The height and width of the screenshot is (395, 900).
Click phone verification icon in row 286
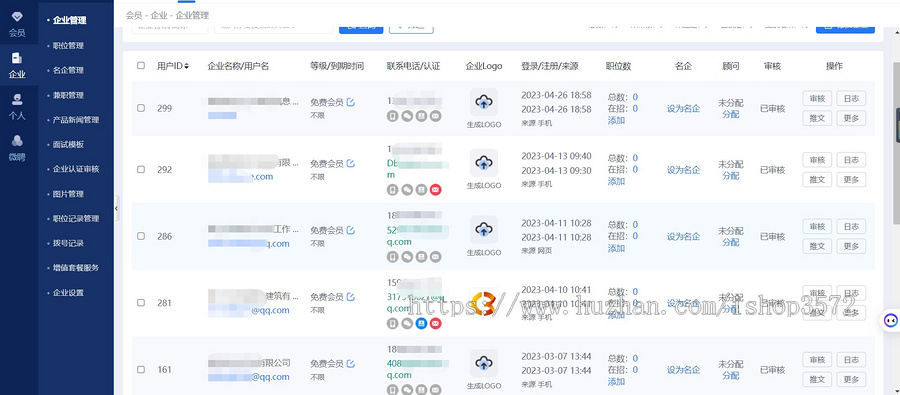pyautogui.click(x=393, y=257)
